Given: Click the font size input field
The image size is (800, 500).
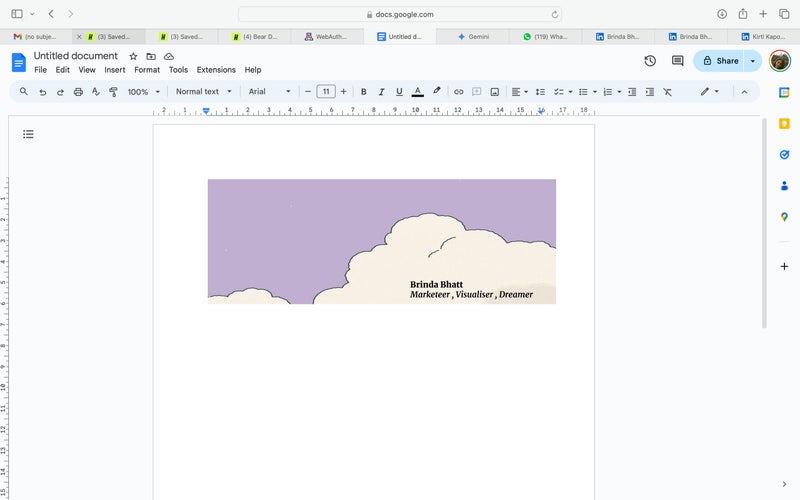Looking at the screenshot, I should (x=325, y=92).
